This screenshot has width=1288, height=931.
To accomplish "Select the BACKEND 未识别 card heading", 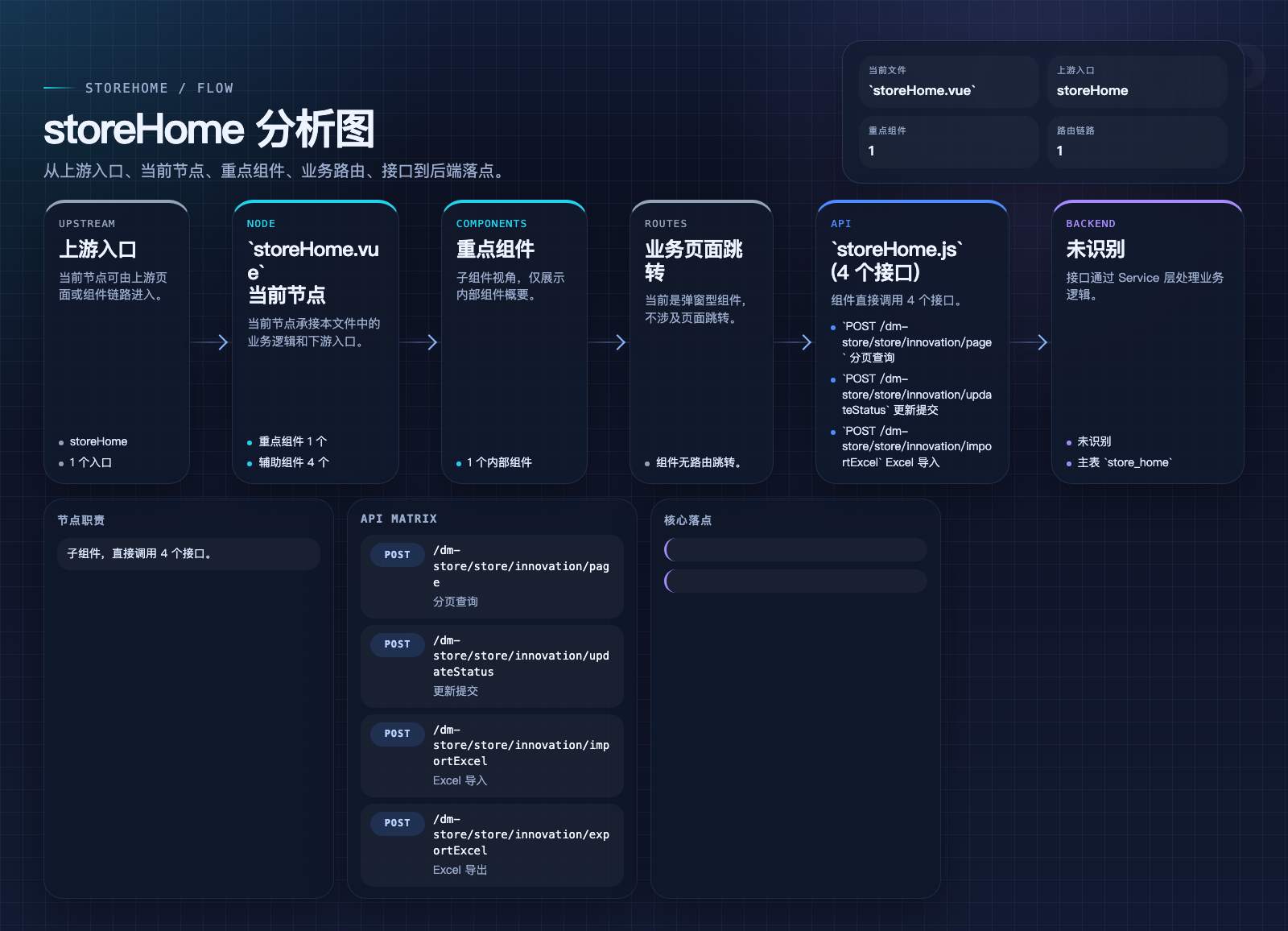I will click(1095, 250).
